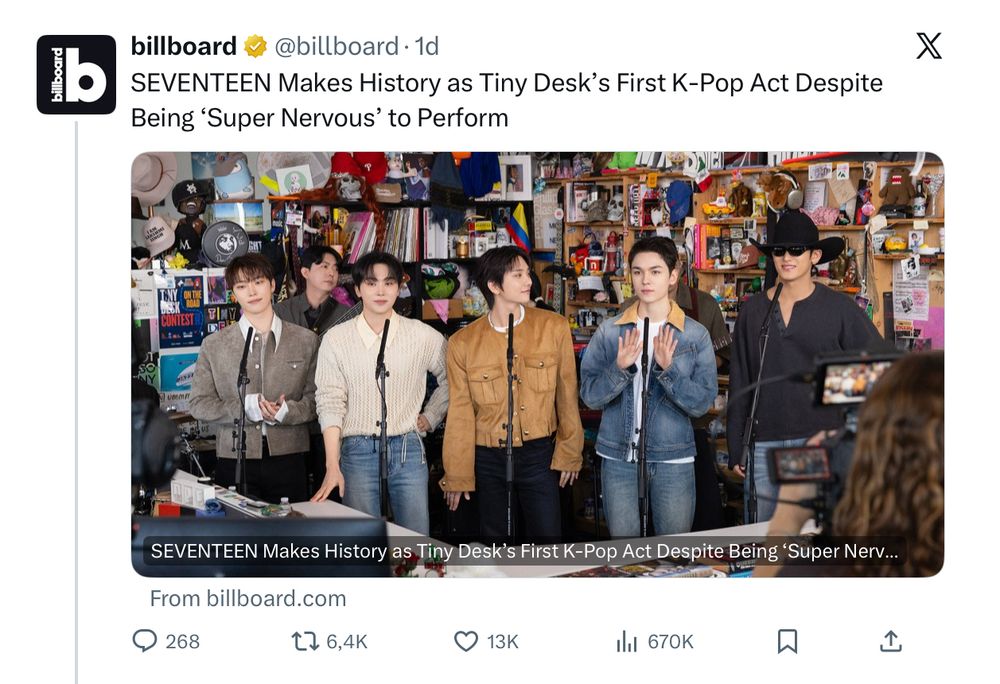The width and height of the screenshot is (1000, 684).
Task: Repost using the retweet arrows icon
Action: coord(304,641)
